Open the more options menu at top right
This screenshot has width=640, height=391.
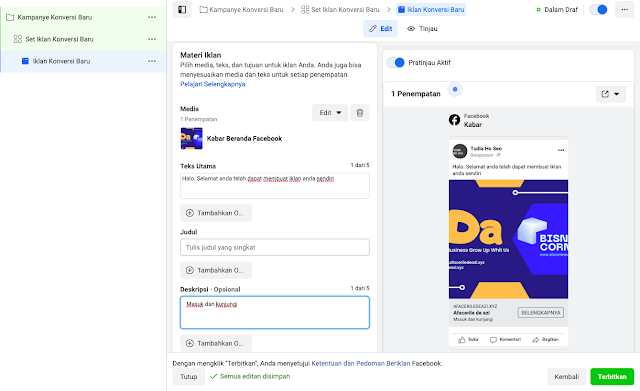point(624,9)
